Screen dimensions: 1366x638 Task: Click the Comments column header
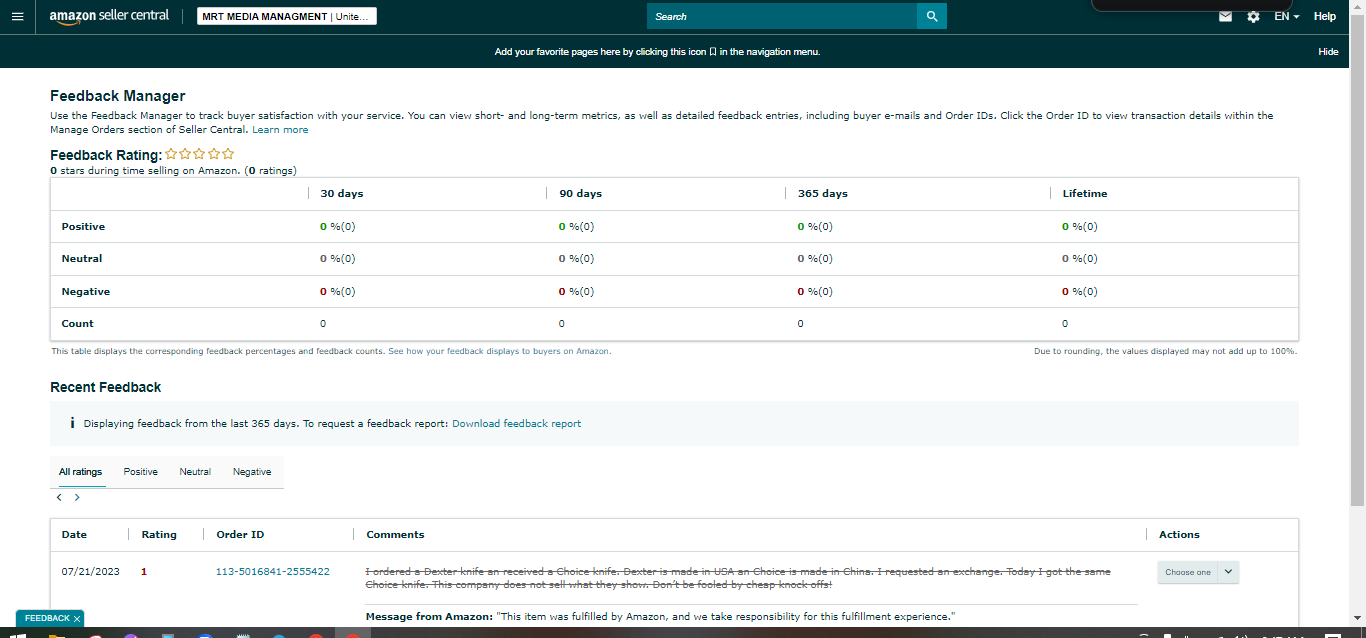[x=395, y=535]
